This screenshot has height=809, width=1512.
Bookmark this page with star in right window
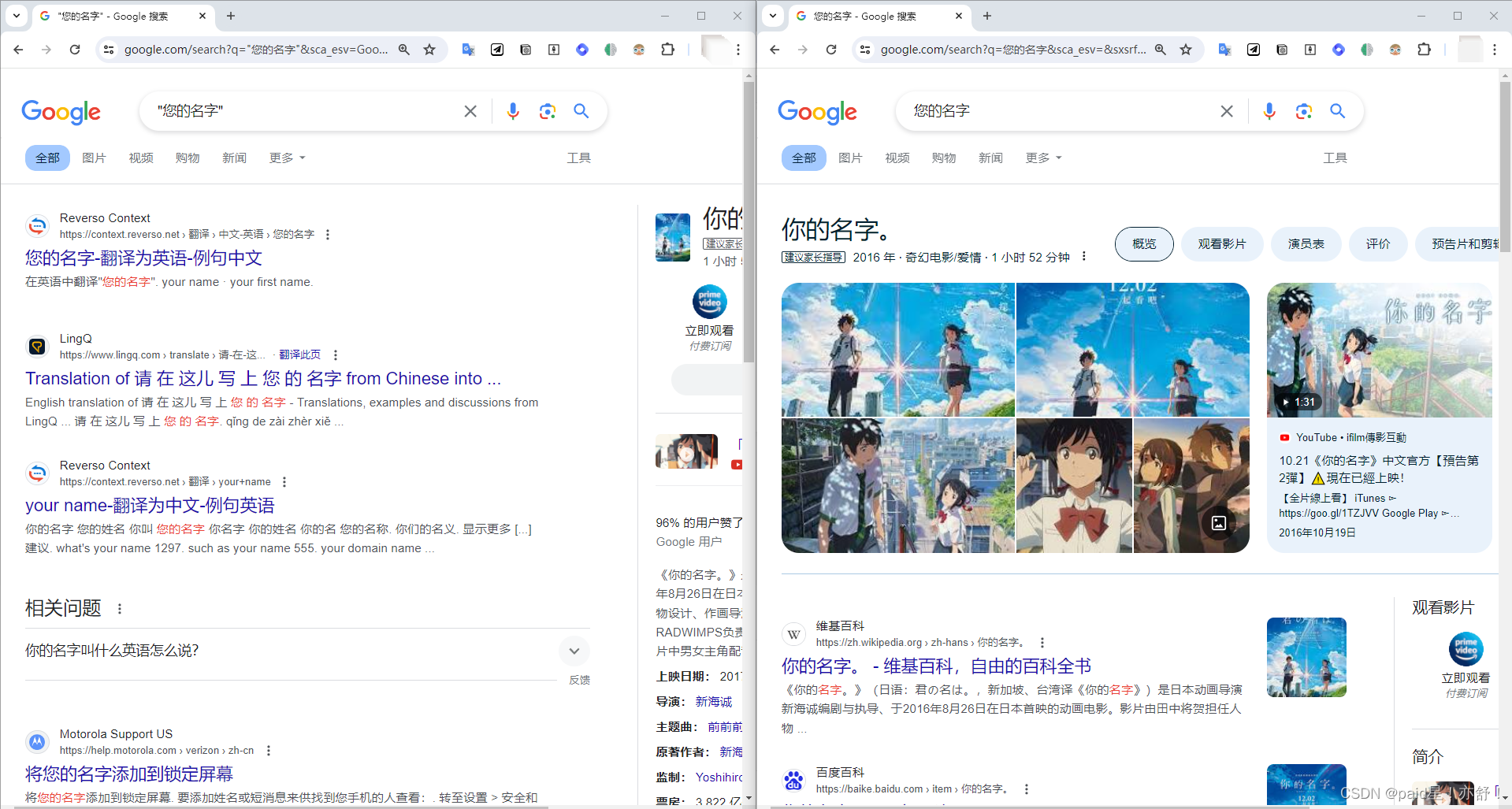tap(1186, 50)
